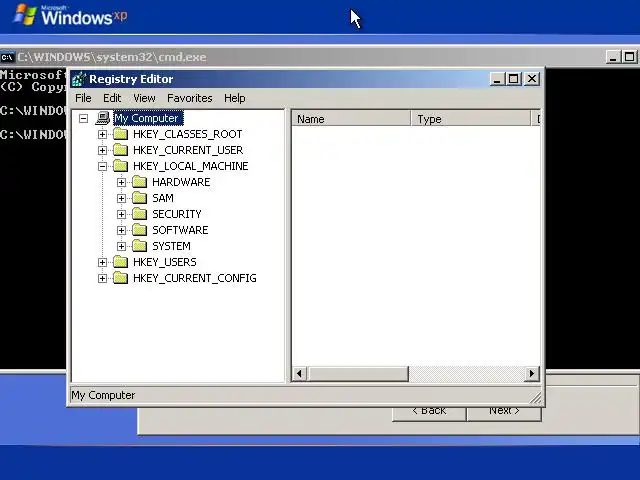Viewport: 640px width, 480px height.
Task: Click the HKEY_CURRENT_CONFIG folder icon
Action: 121,278
